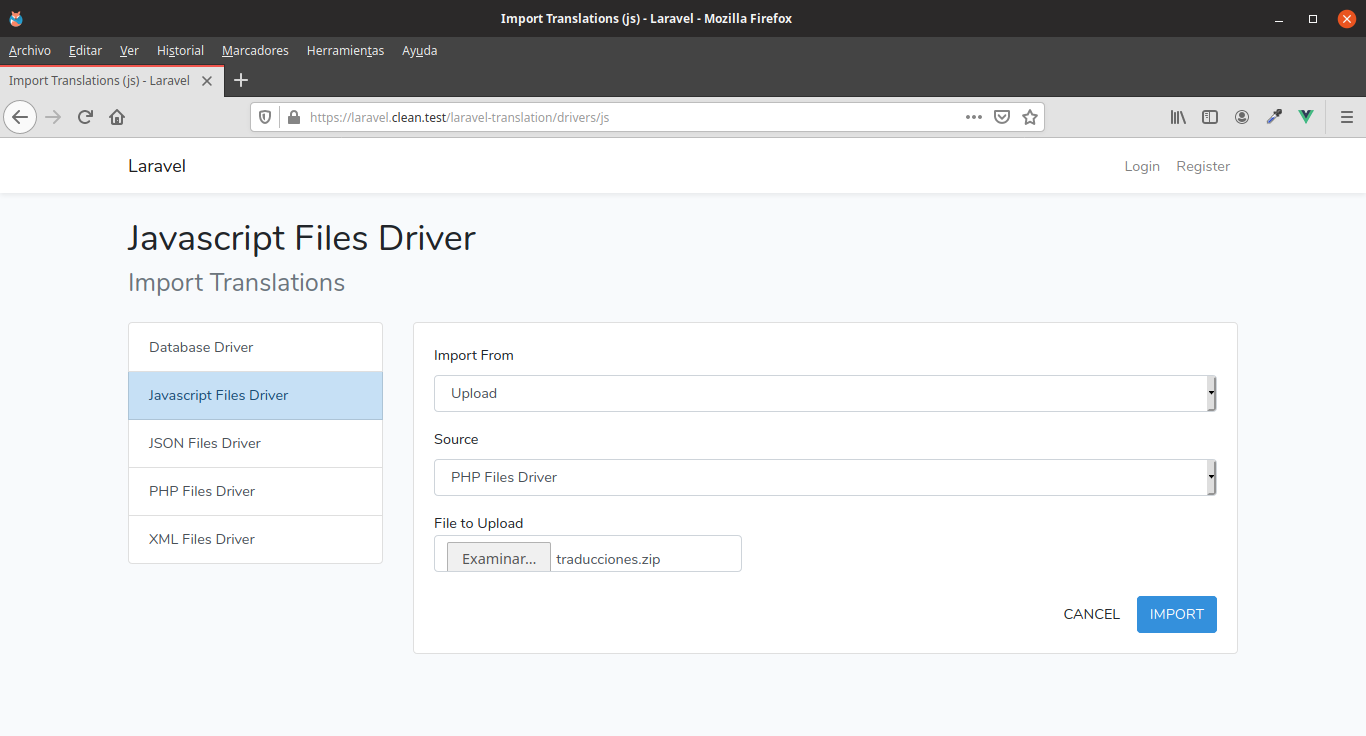1366x736 pixels.
Task: Click the CANCEL button
Action: coord(1091,614)
